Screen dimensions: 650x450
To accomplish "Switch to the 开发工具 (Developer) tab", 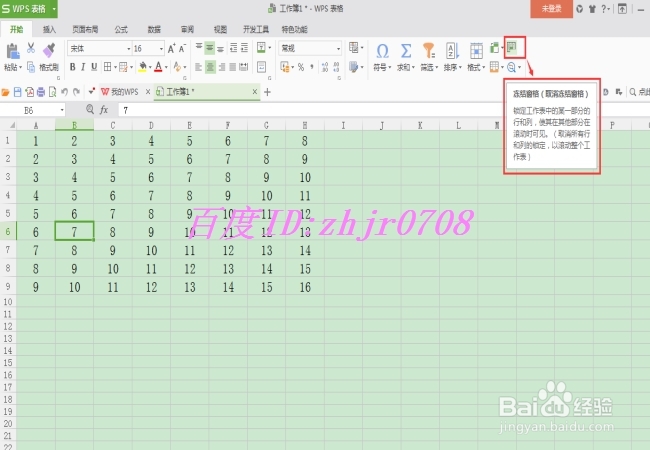I will (x=256, y=29).
